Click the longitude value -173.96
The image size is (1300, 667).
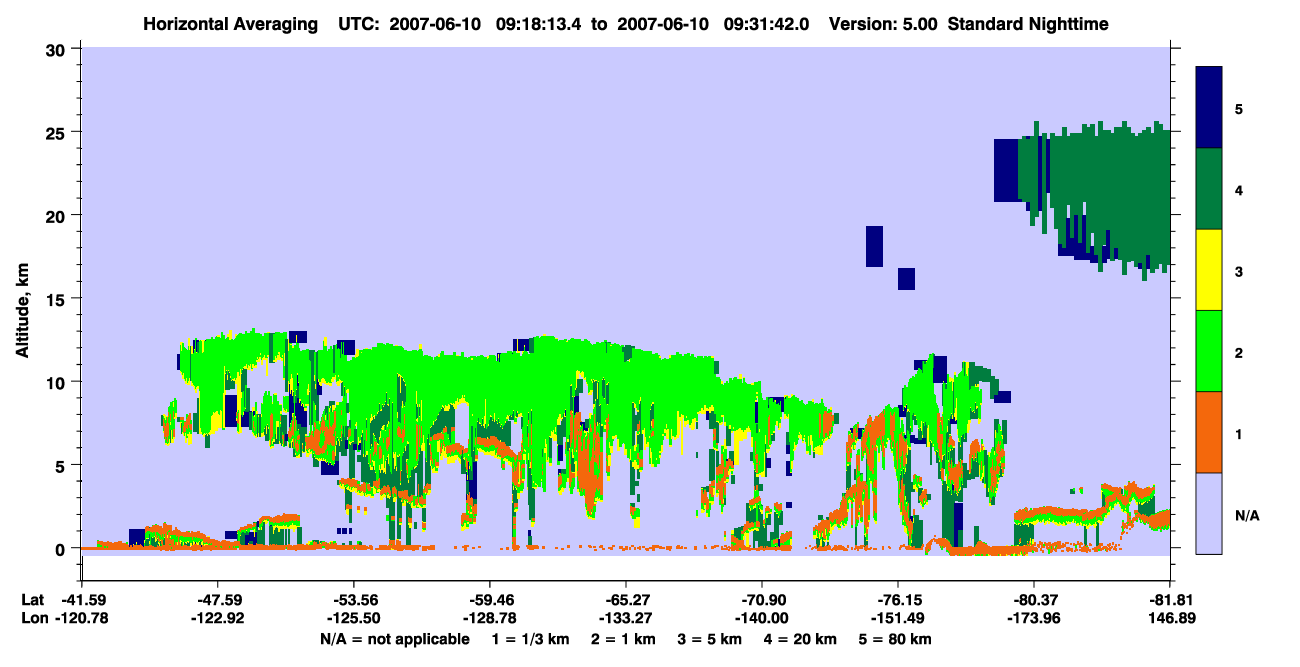[1034, 619]
